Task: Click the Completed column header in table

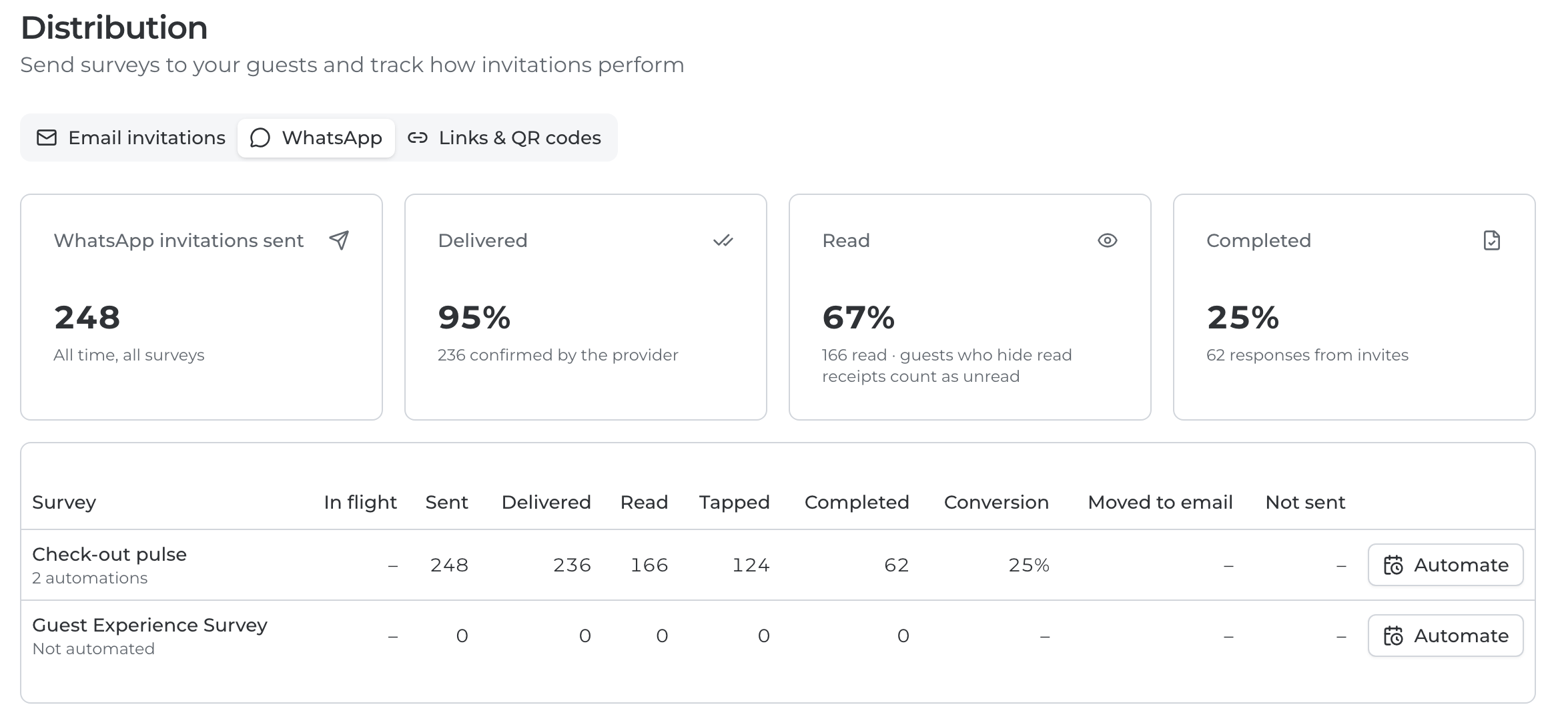Action: coord(857,502)
